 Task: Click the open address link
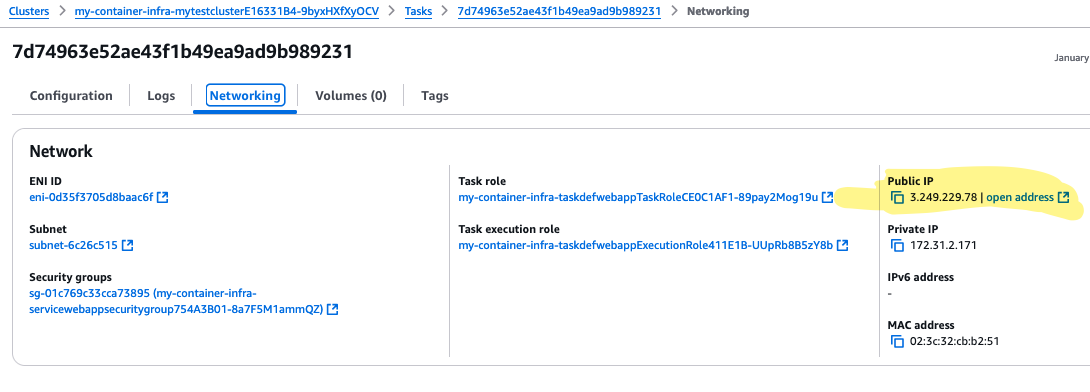tap(1020, 197)
